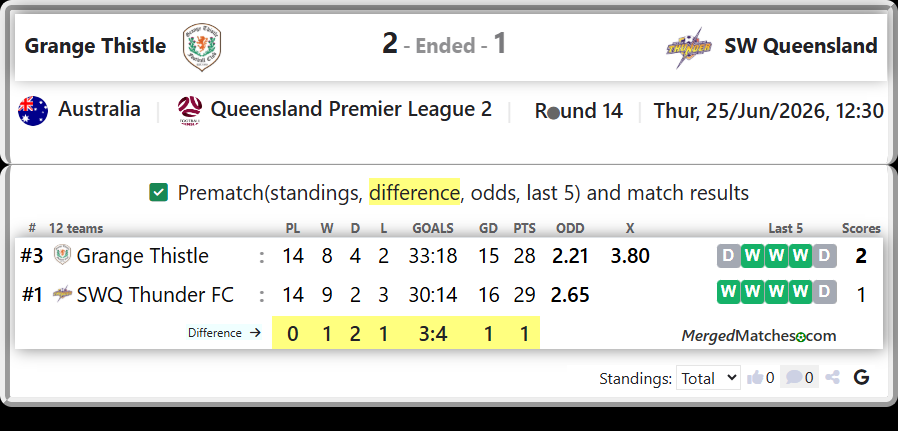Click the first grey D badge for Grange Thistle

click(728, 256)
